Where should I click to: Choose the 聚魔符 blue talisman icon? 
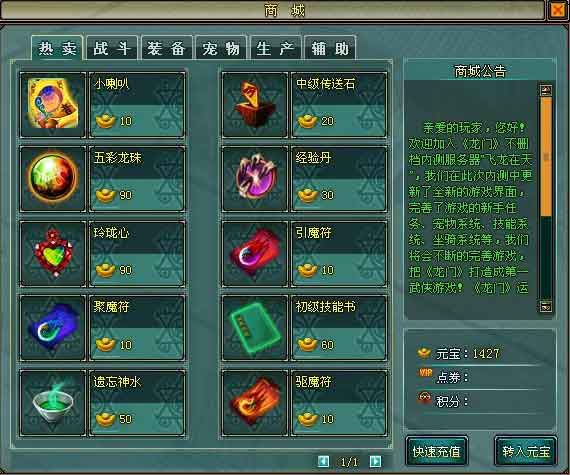click(53, 328)
